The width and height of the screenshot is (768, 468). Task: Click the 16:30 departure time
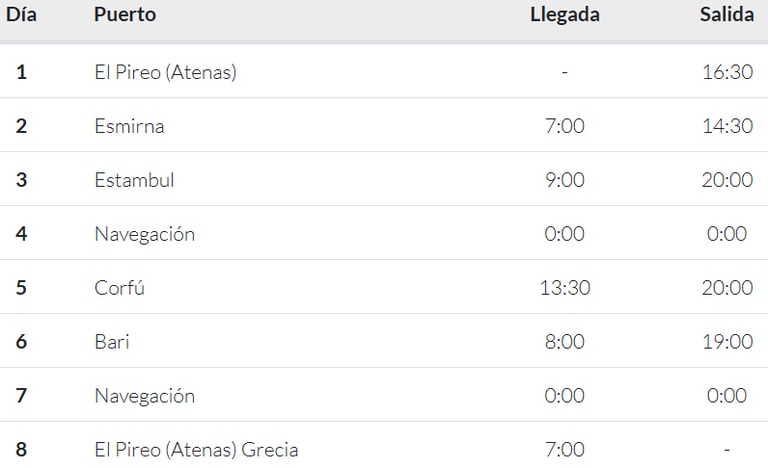[727, 73]
